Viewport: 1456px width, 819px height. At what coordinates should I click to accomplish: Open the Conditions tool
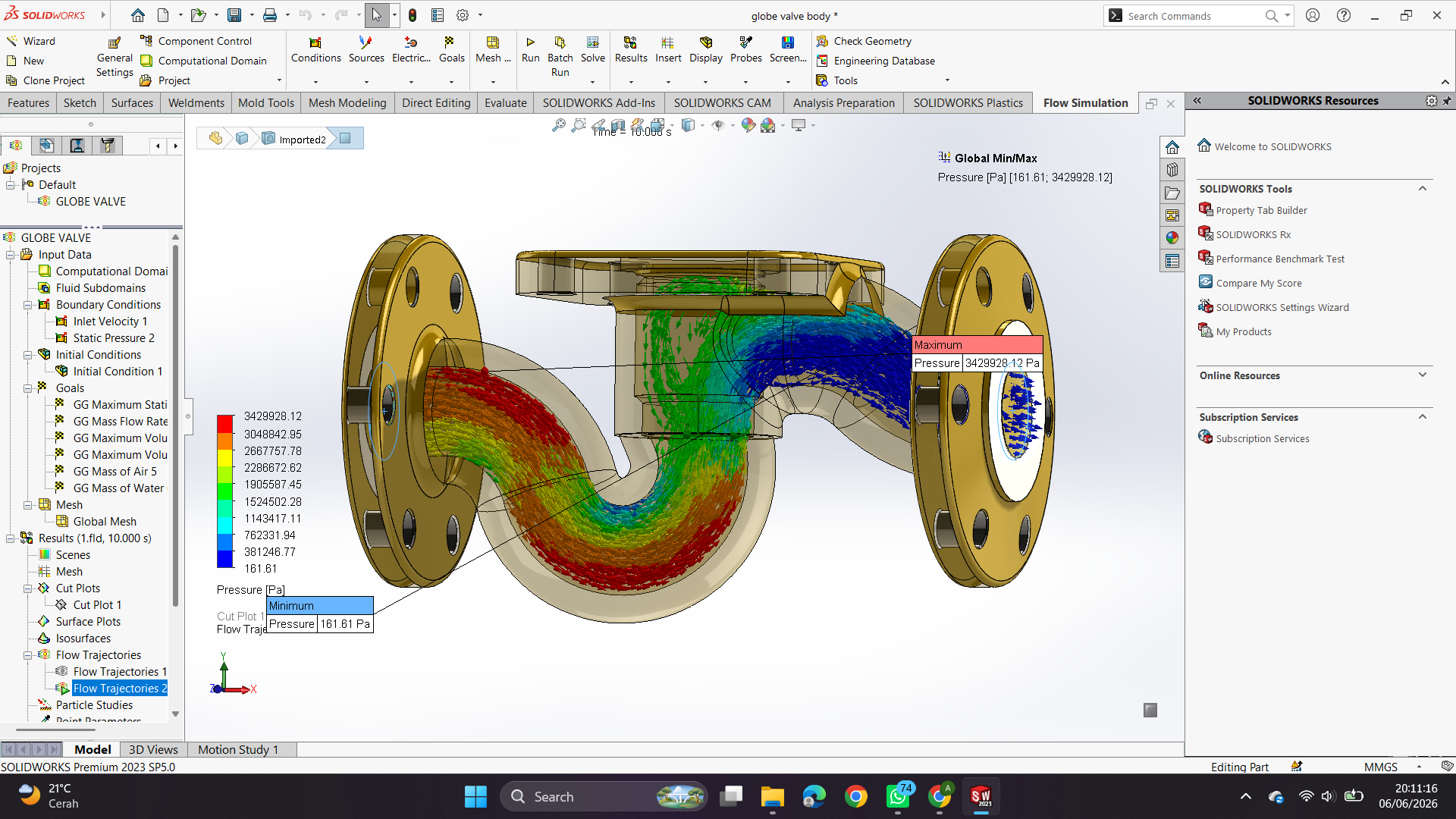315,49
